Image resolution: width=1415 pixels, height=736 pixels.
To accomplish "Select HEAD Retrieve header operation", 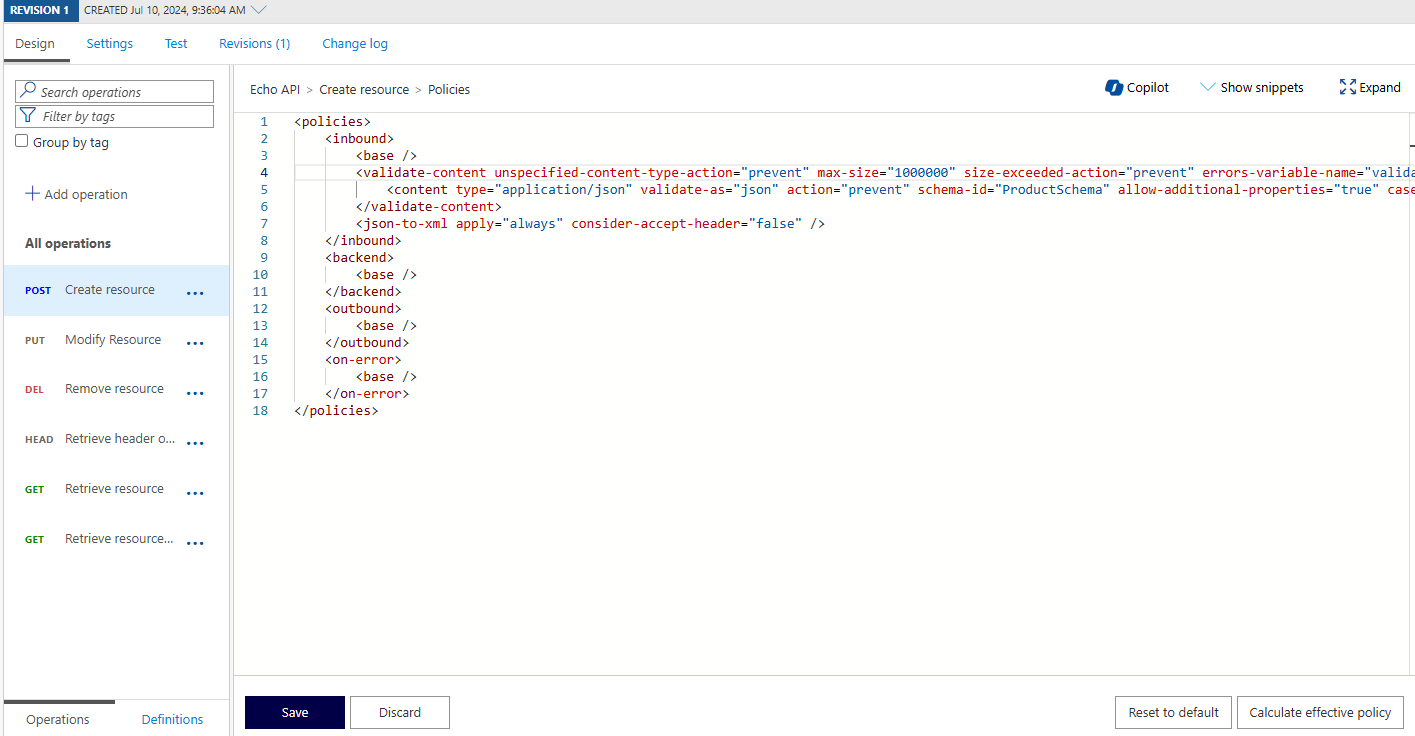I will point(116,439).
